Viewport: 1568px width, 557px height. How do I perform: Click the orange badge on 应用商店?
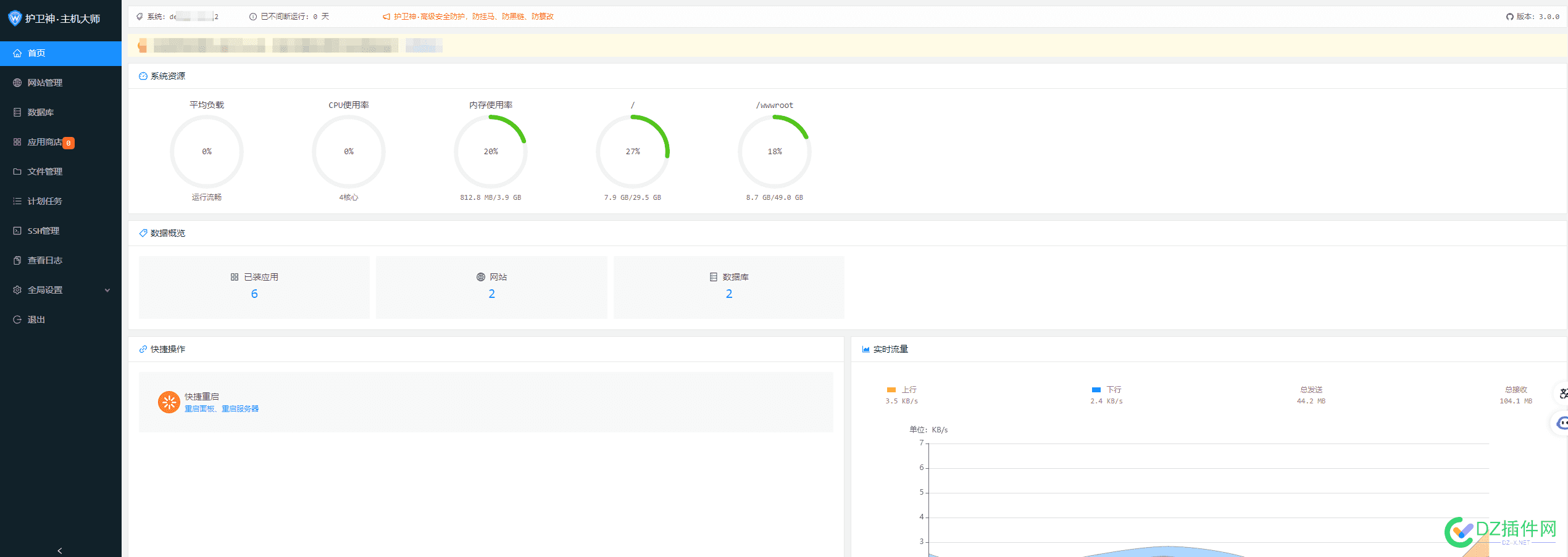(x=69, y=143)
